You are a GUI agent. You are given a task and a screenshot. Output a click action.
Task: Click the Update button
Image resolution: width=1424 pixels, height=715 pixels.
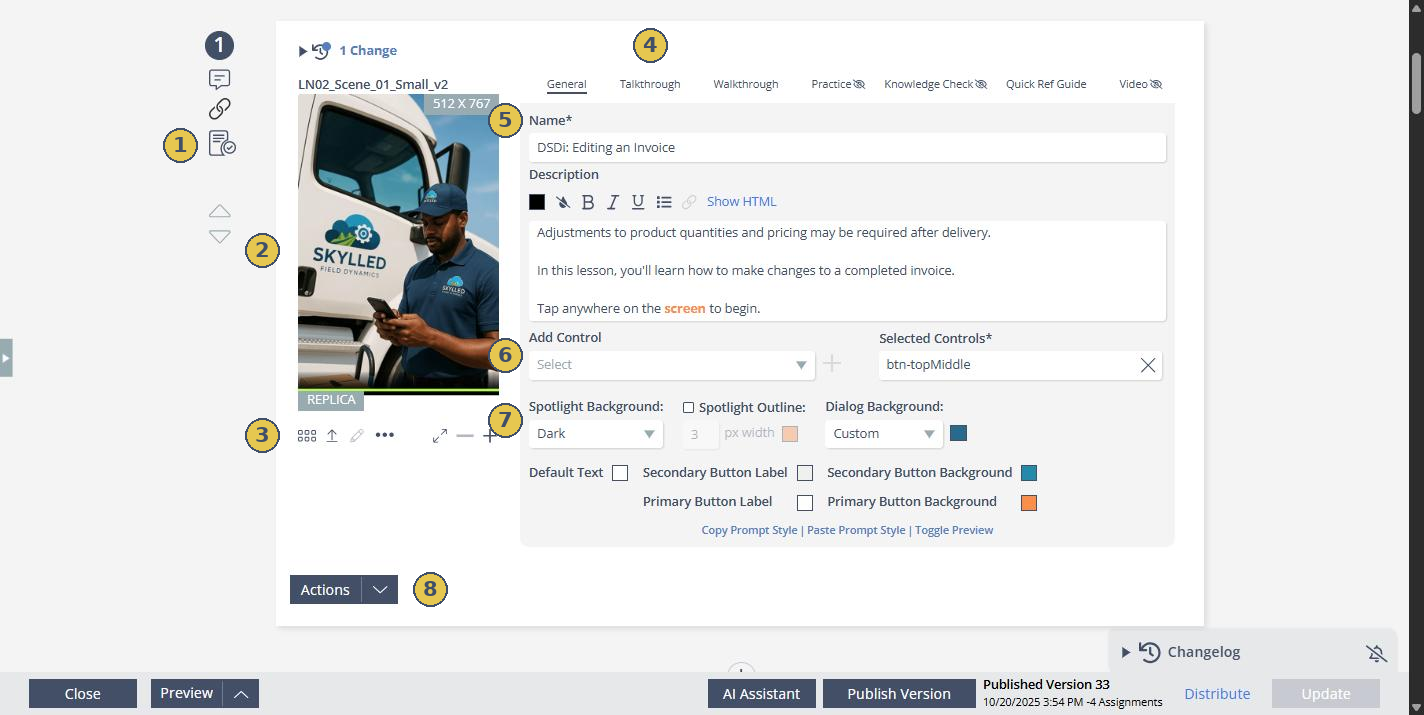(x=1326, y=694)
